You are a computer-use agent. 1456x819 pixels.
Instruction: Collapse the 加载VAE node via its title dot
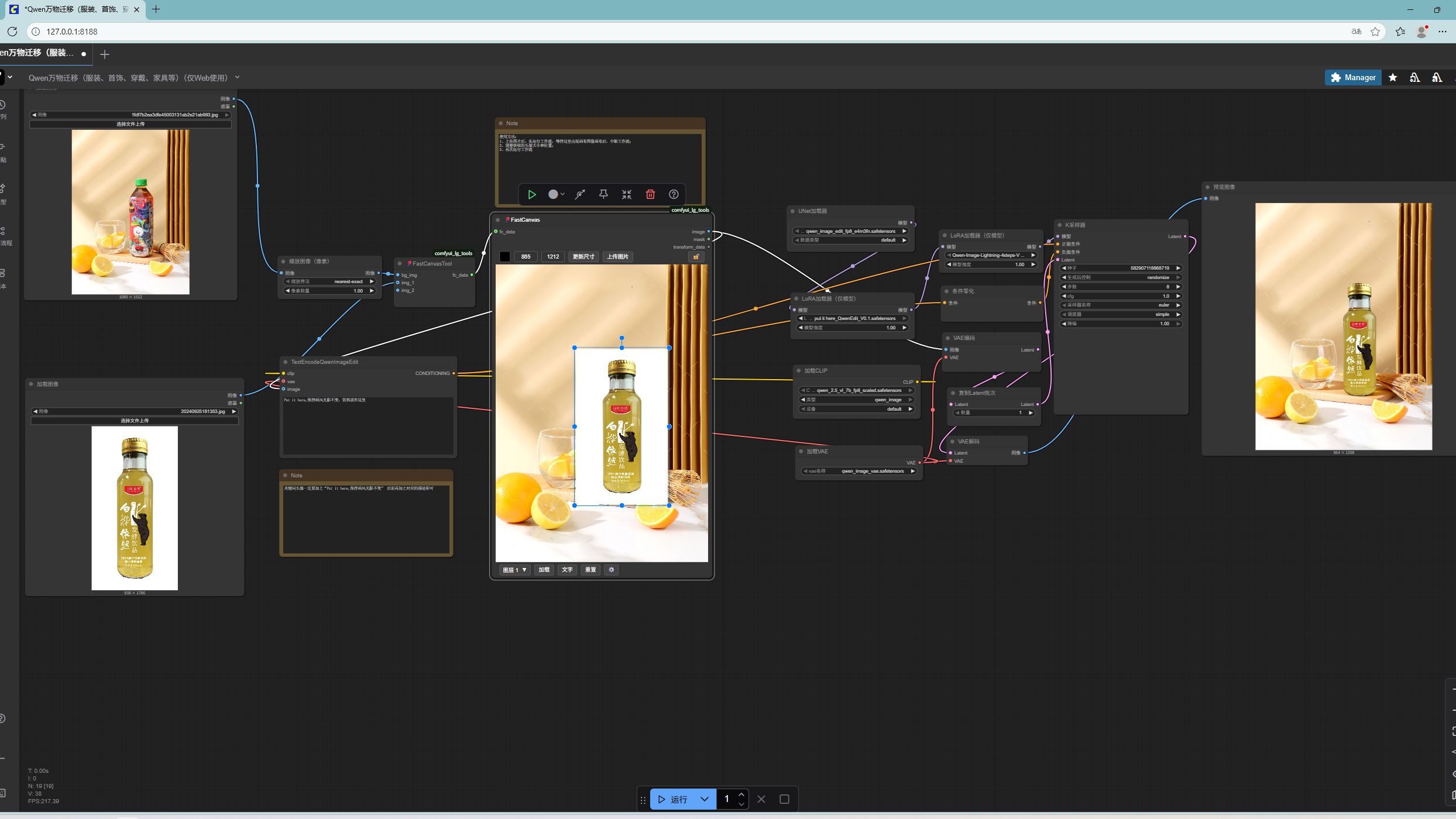pyautogui.click(x=801, y=452)
